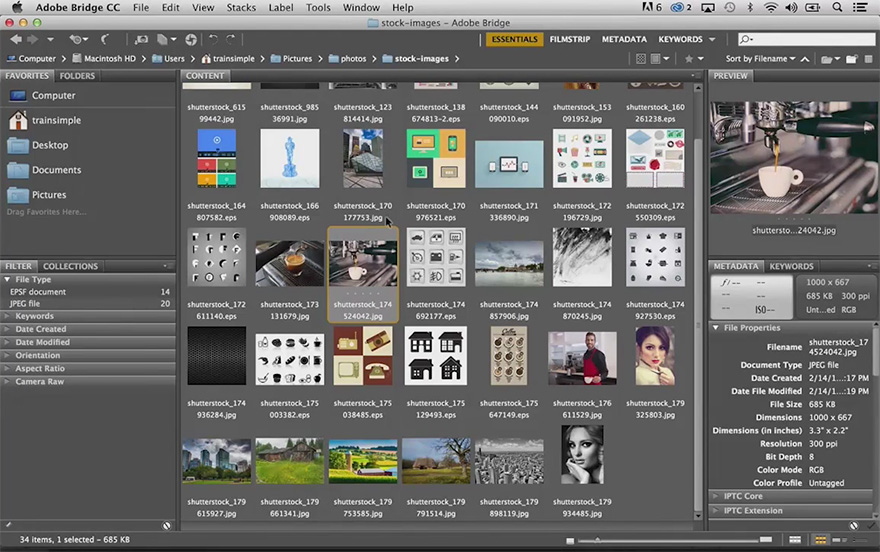The width and height of the screenshot is (880, 552).
Task: Rotate 90° counterclockwise icon
Action: point(213,39)
